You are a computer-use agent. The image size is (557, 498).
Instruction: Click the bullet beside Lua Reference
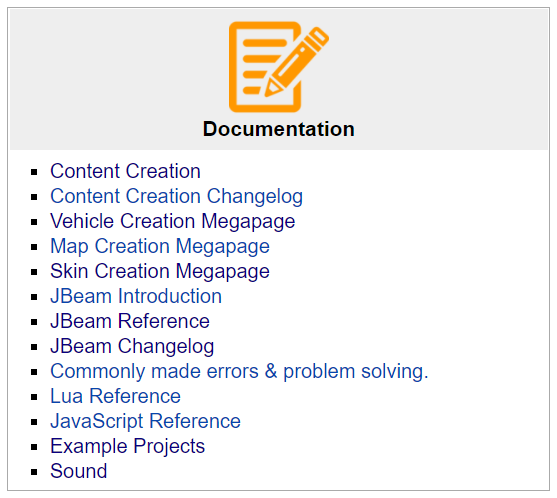pos(34,397)
